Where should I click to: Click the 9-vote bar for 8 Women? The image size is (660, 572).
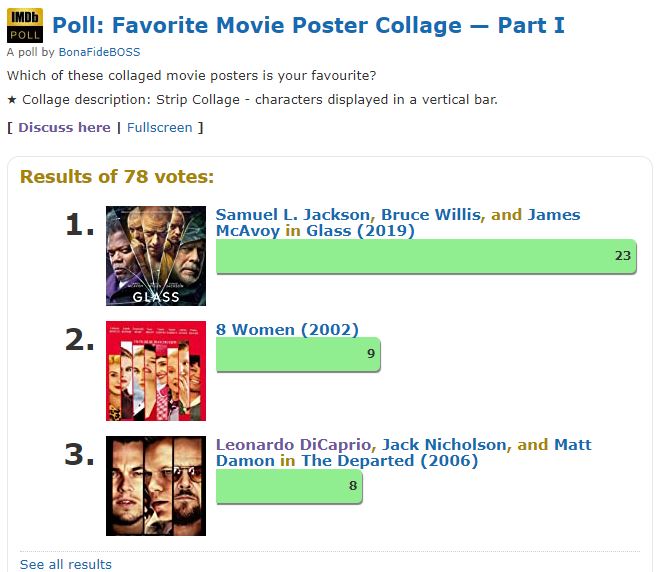pyautogui.click(x=297, y=354)
